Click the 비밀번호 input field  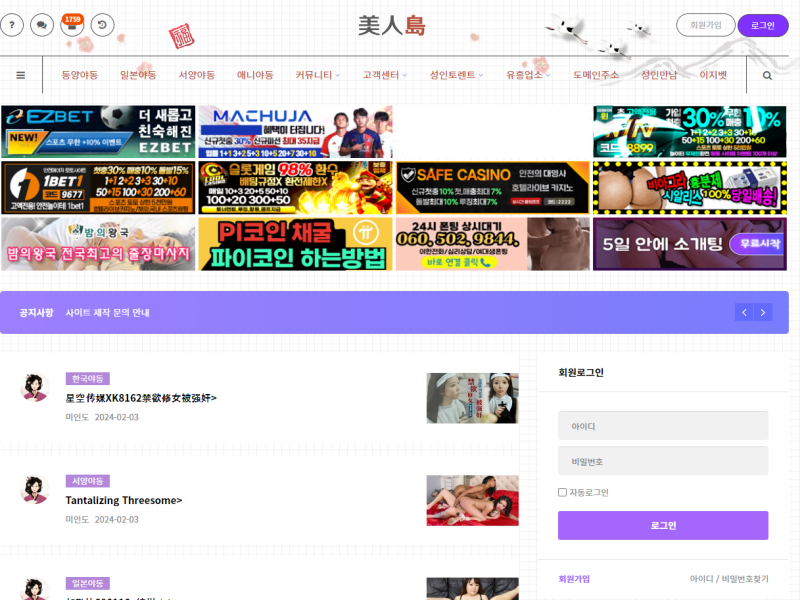[663, 461]
